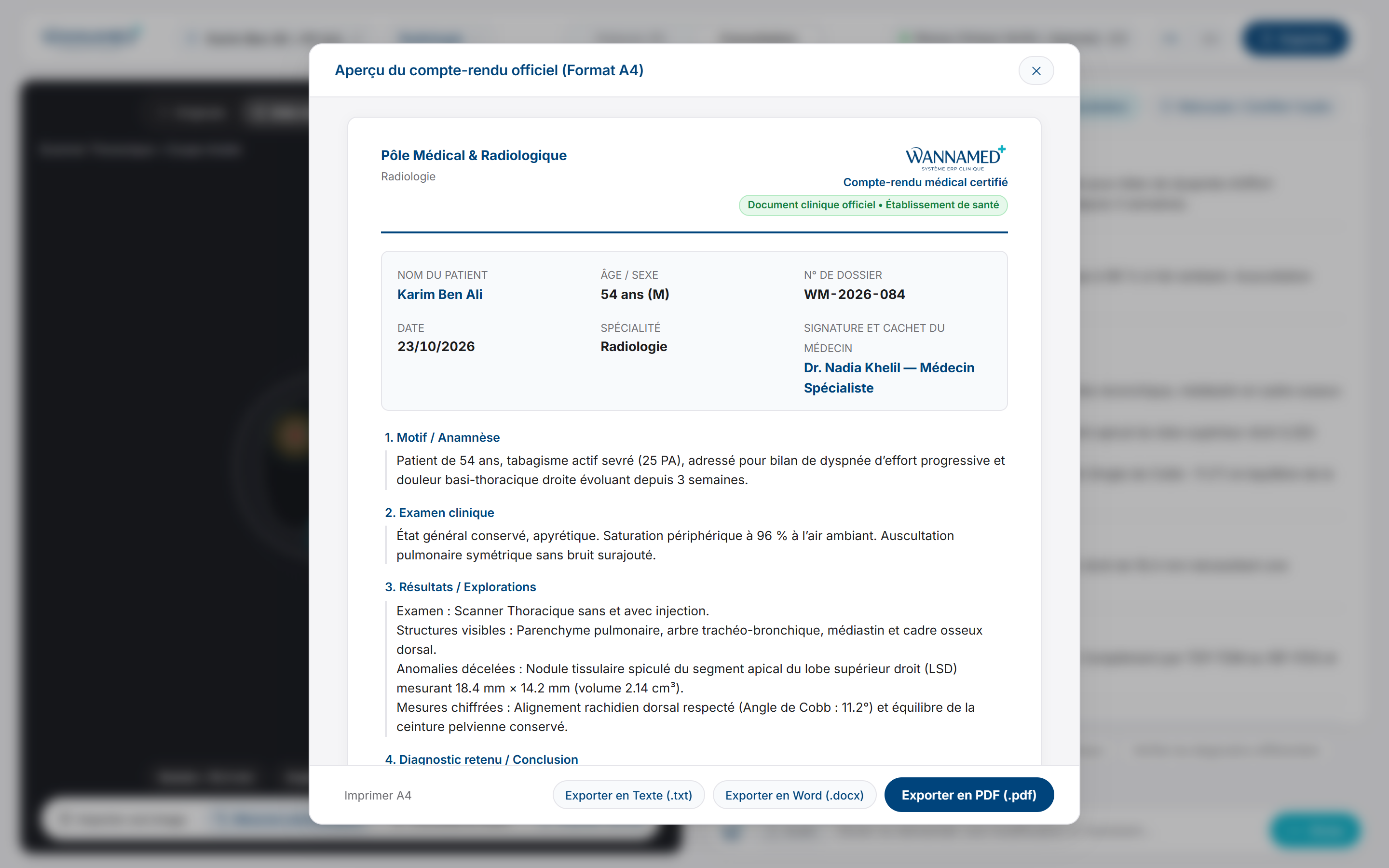The height and width of the screenshot is (868, 1389).
Task: Click the dialog title Aperçu du compte-rendu officiel
Action: point(489,70)
